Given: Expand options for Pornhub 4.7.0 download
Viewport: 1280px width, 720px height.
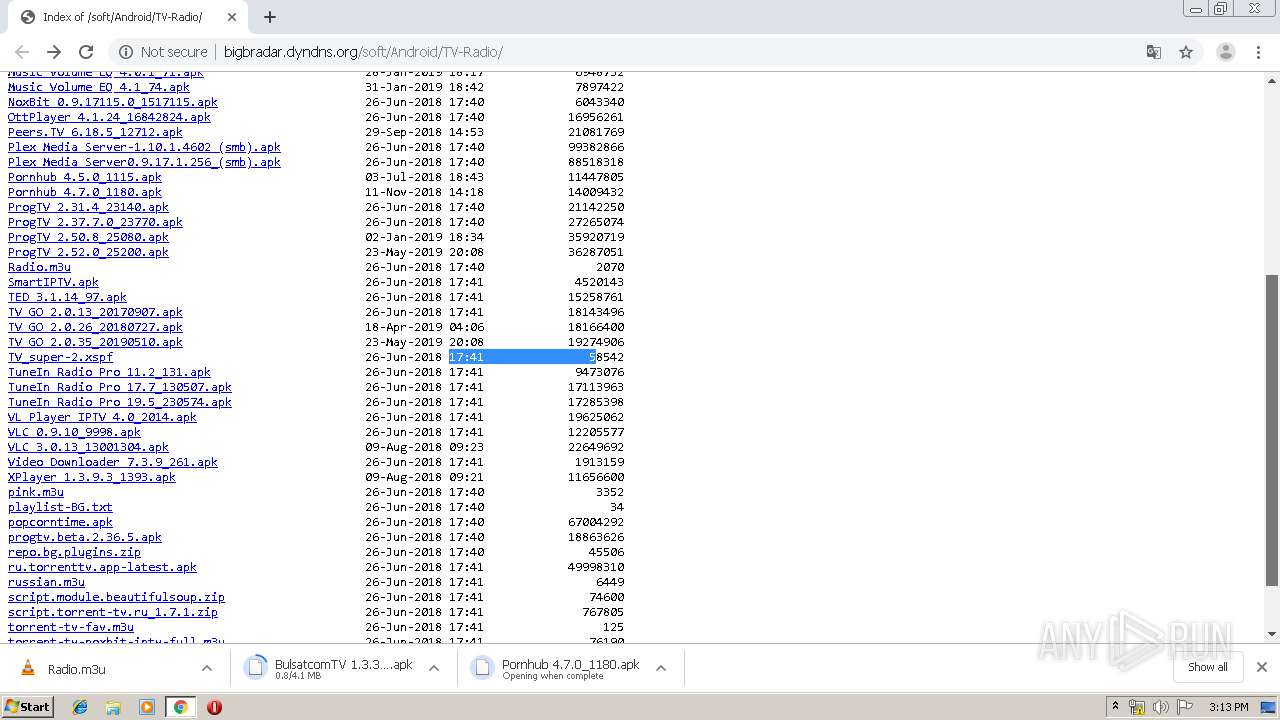Looking at the screenshot, I should tap(661, 668).
